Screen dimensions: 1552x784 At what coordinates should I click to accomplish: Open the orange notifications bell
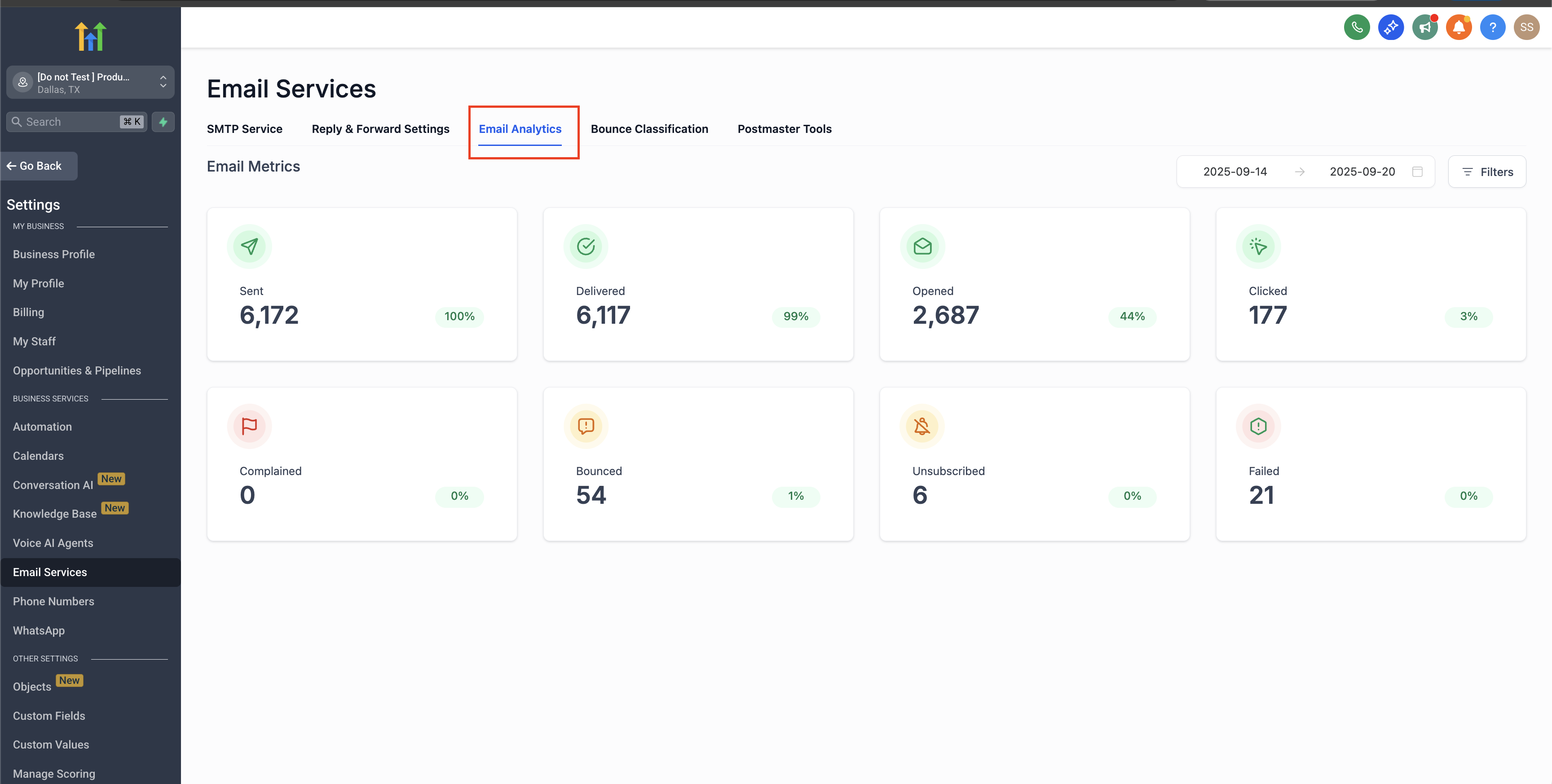pos(1458,27)
